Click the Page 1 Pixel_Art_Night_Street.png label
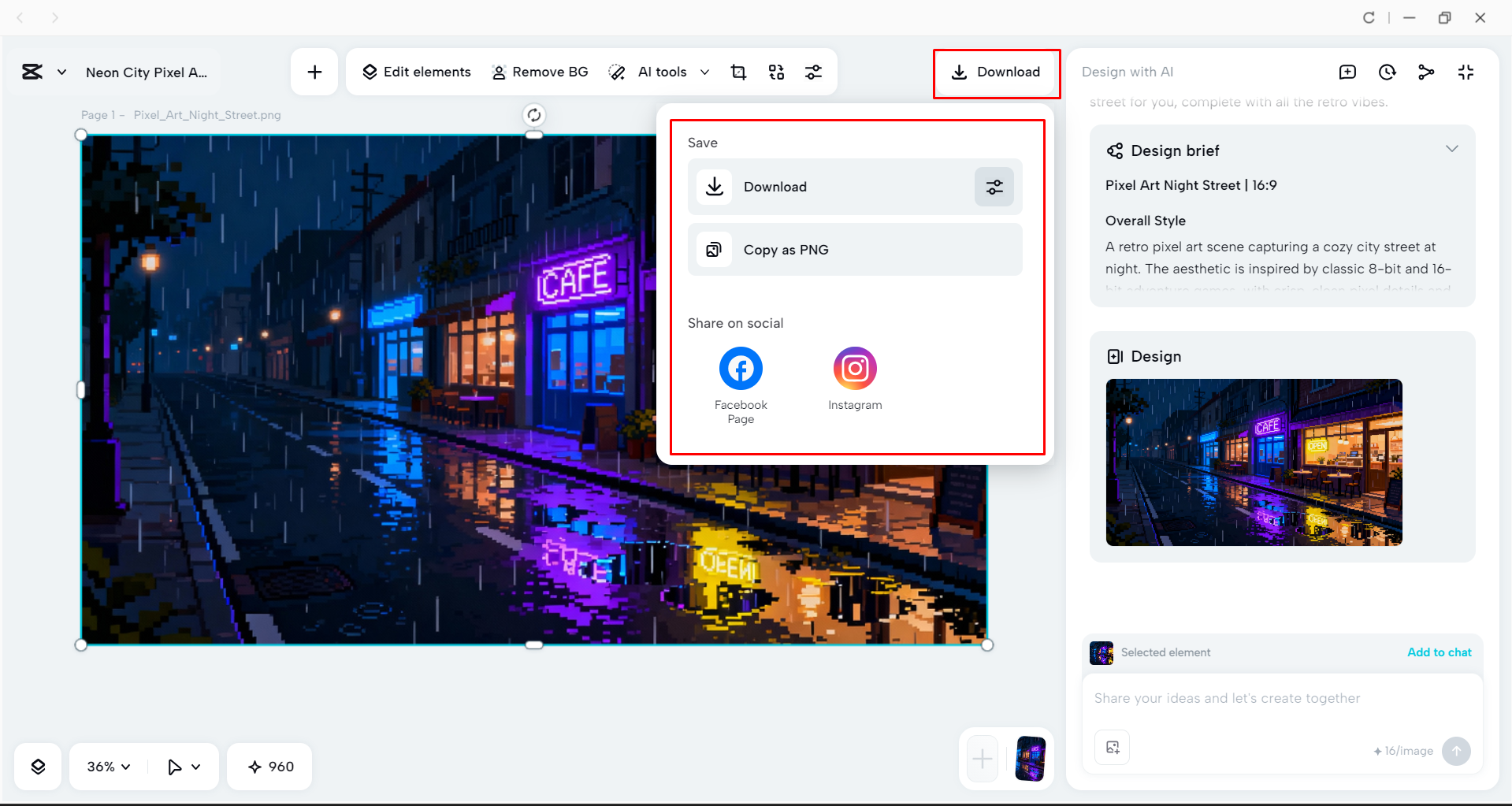This screenshot has width=1512, height=806. click(181, 115)
